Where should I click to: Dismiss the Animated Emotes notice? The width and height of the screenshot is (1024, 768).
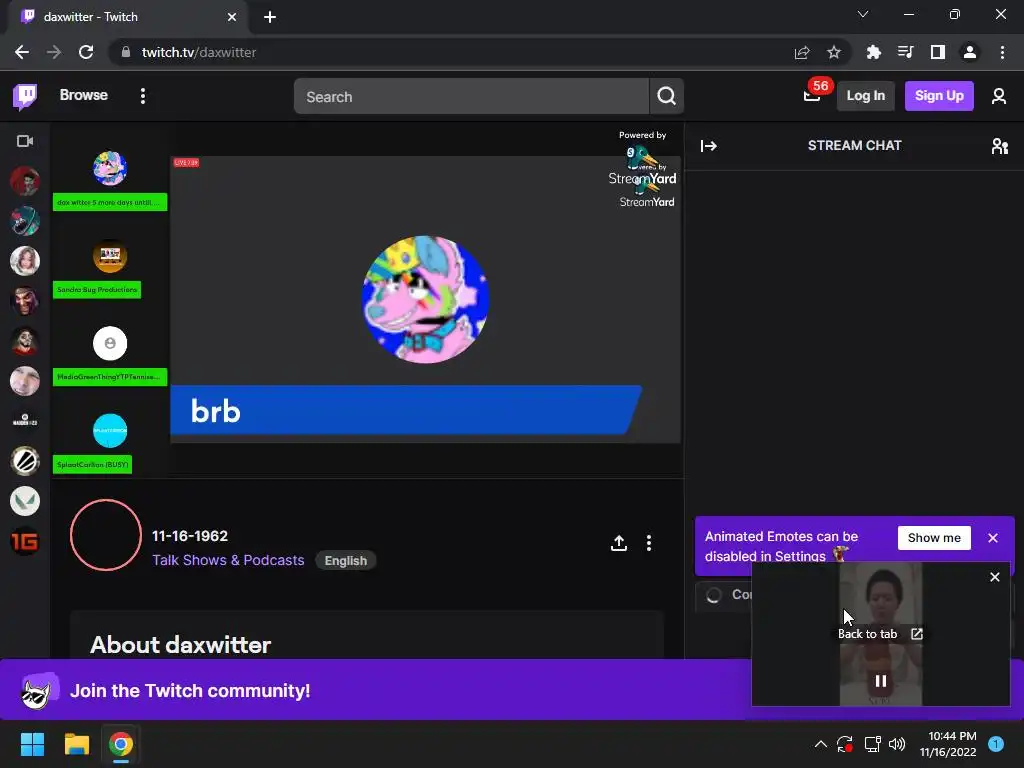(993, 537)
